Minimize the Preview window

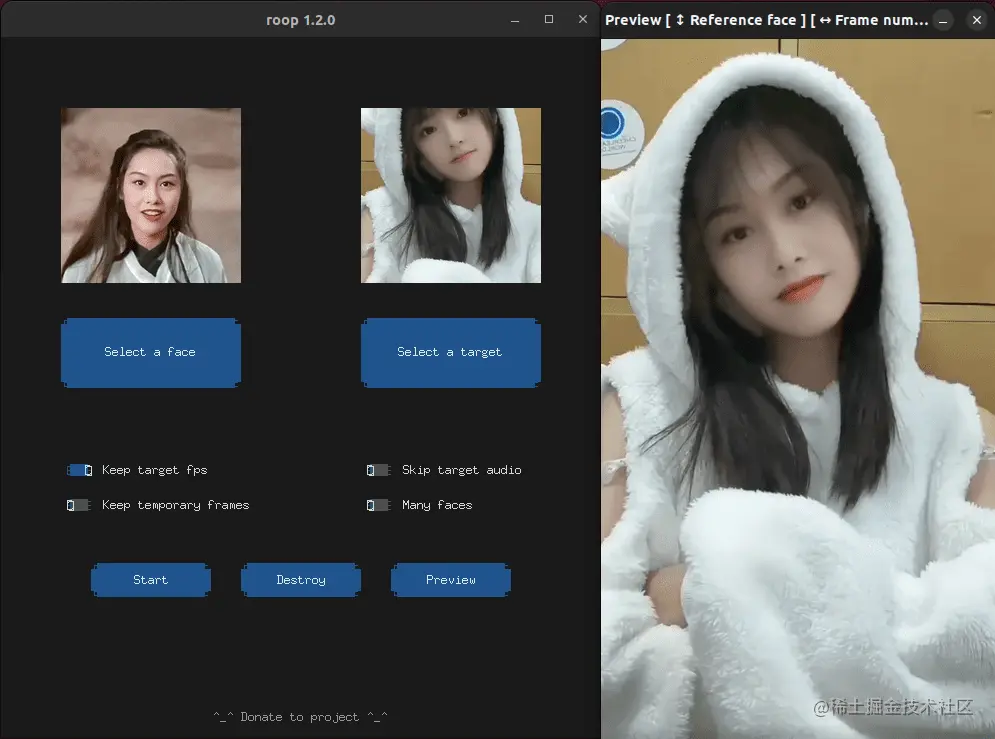[x=943, y=20]
